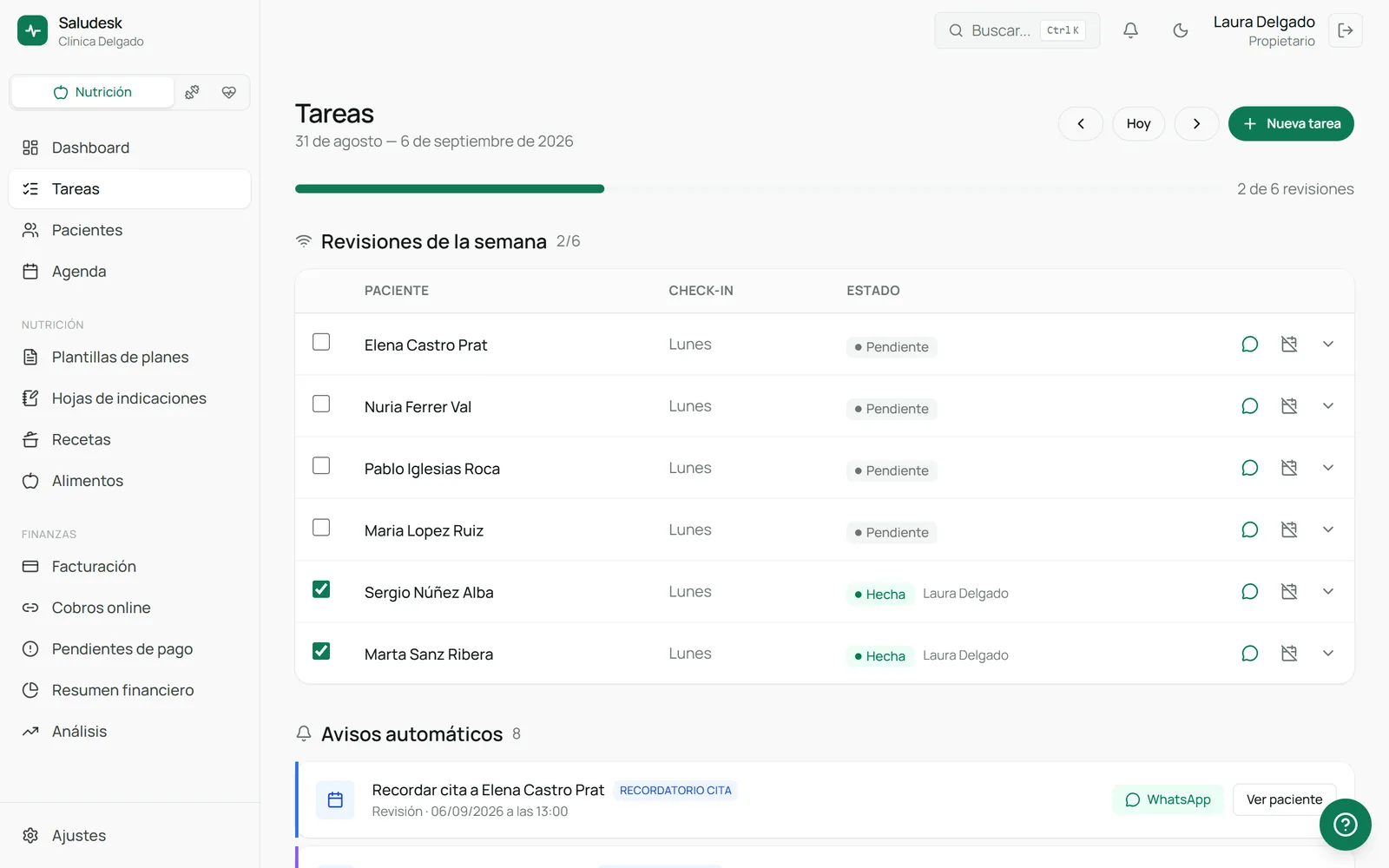Viewport: 1389px width, 868px height.
Task: Click the Pendiente status badge for Elena Castro Prat
Action: (x=892, y=347)
